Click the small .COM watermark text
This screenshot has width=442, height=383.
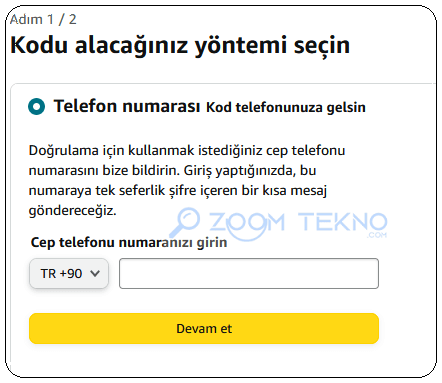pyautogui.click(x=377, y=235)
